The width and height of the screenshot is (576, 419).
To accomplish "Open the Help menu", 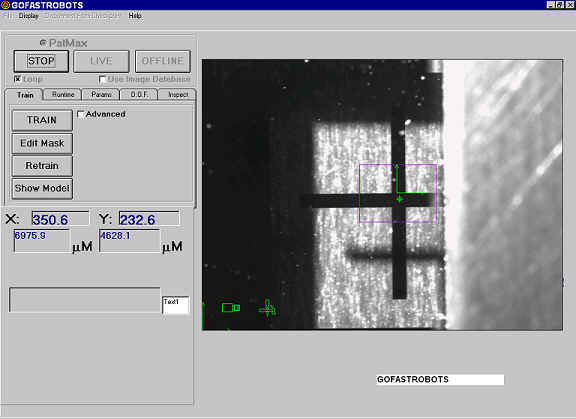I will pos(135,16).
